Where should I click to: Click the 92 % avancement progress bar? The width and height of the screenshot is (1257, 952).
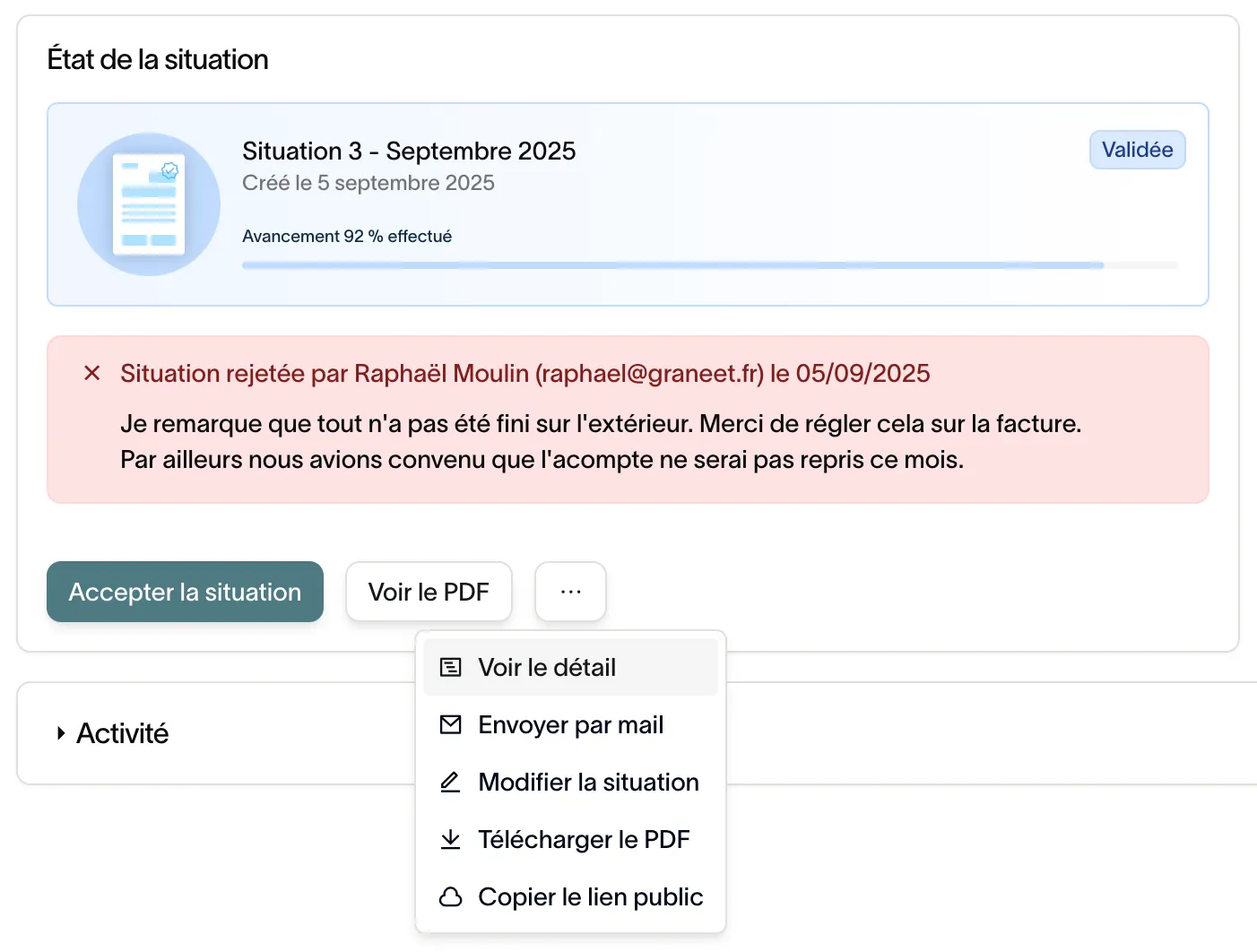pos(710,265)
